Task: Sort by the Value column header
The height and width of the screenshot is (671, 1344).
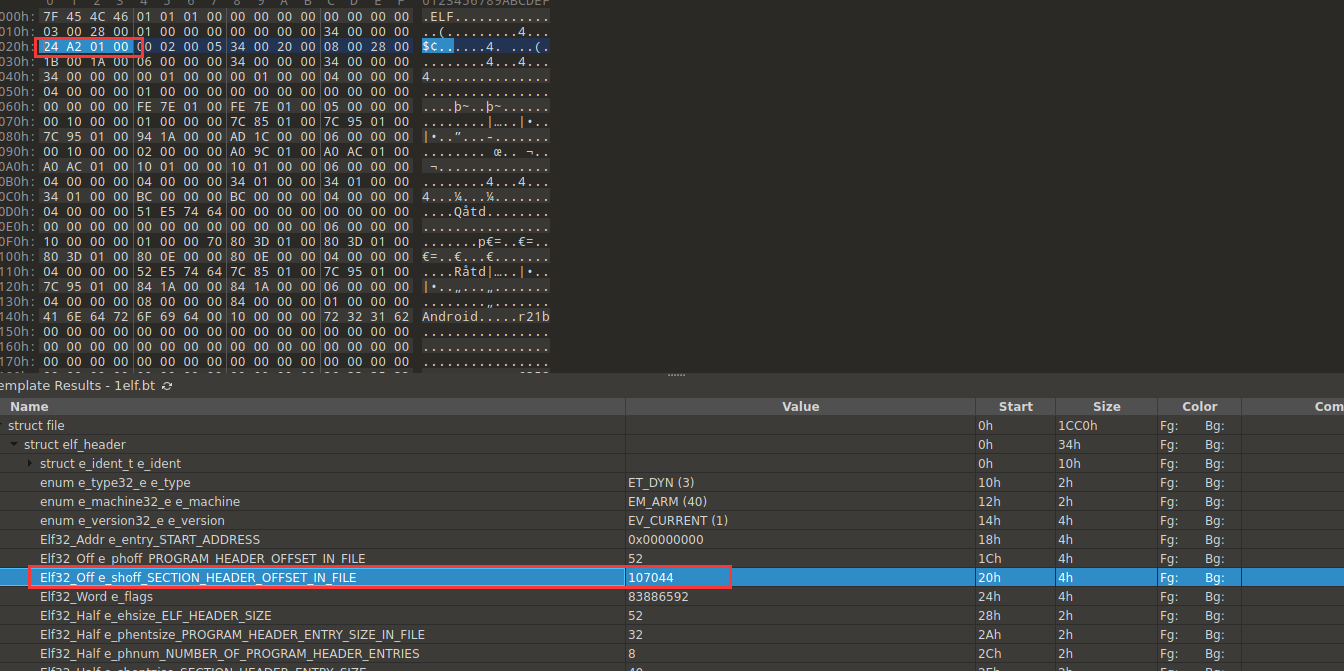Action: click(801, 407)
